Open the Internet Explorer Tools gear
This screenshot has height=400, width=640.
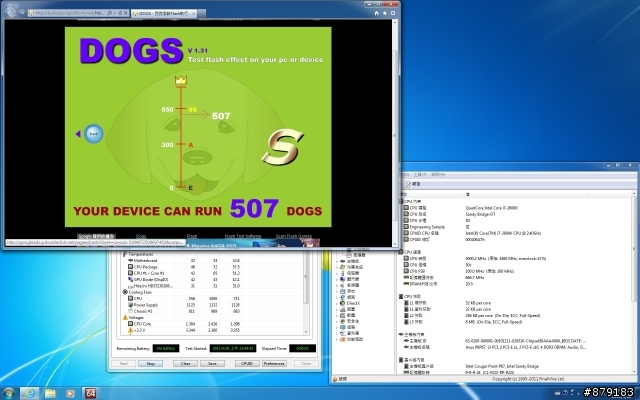click(x=393, y=13)
